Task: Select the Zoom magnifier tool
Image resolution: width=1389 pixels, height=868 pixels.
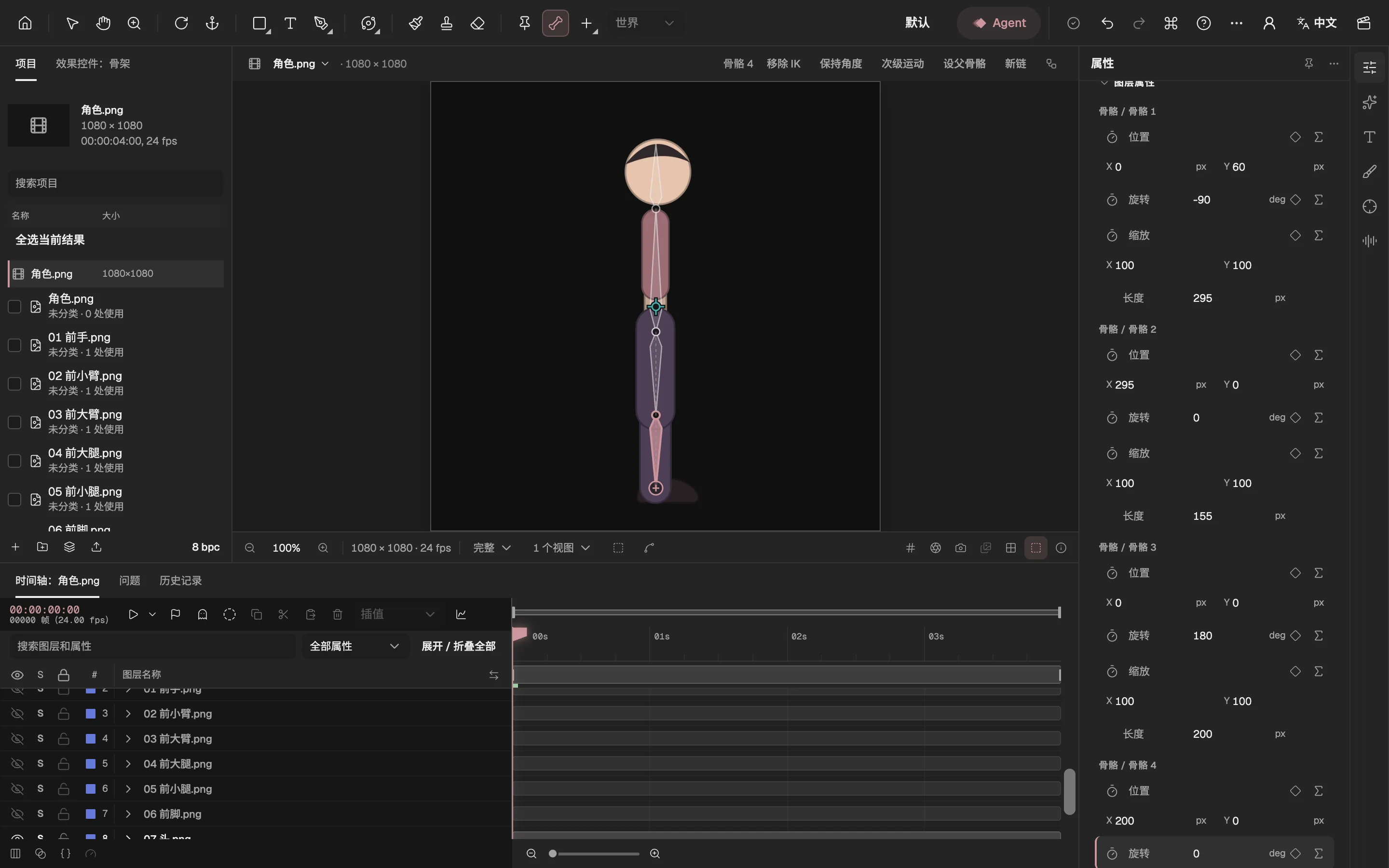Action: (x=134, y=23)
